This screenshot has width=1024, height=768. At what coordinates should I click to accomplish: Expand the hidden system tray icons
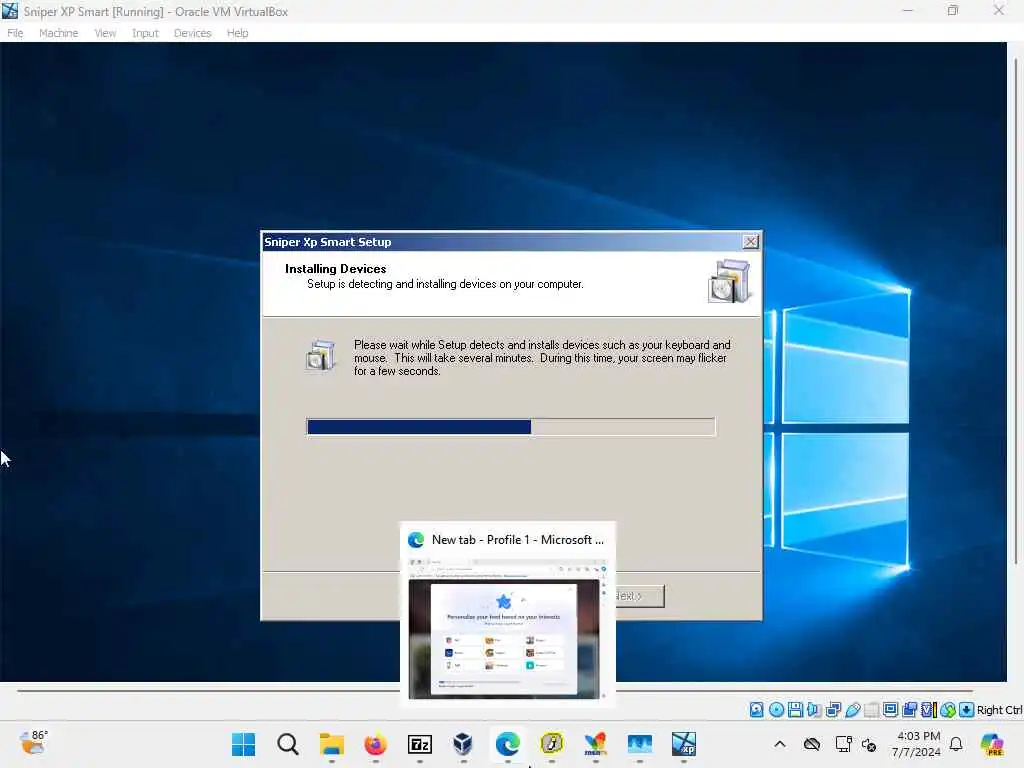coord(780,744)
